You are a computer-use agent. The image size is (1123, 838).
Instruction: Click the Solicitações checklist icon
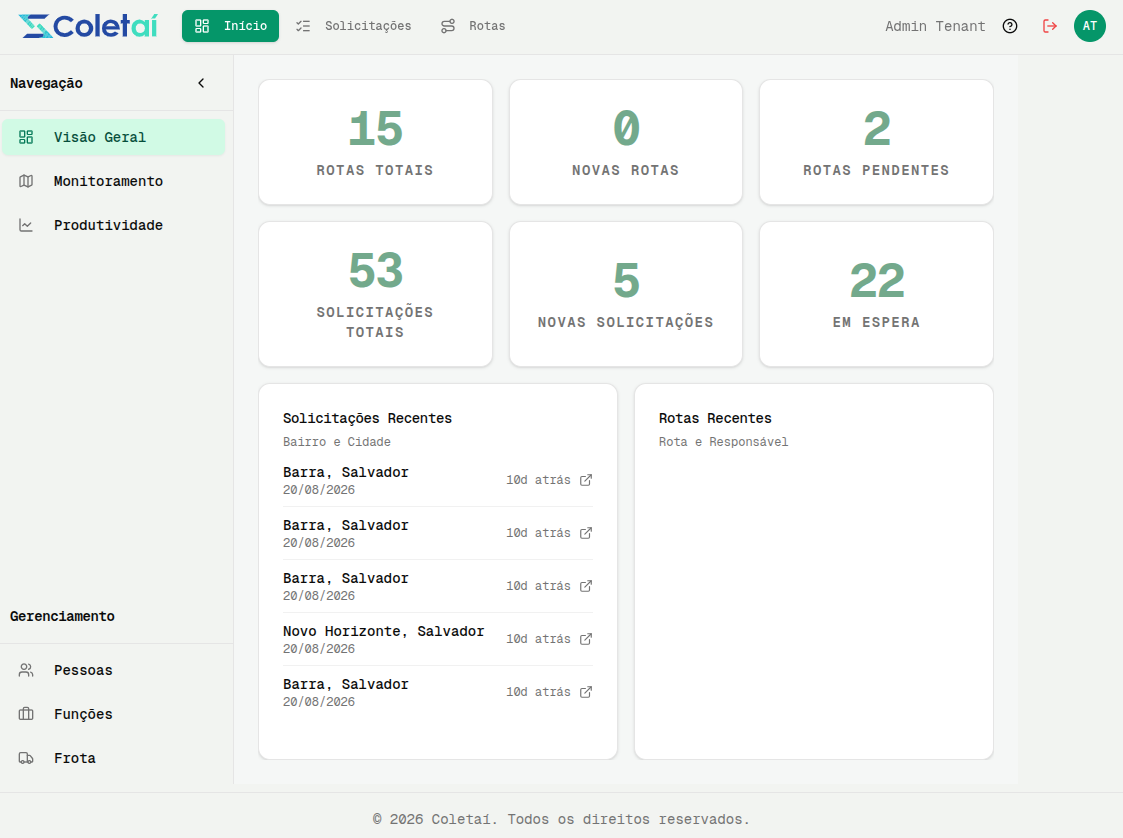pyautogui.click(x=303, y=26)
